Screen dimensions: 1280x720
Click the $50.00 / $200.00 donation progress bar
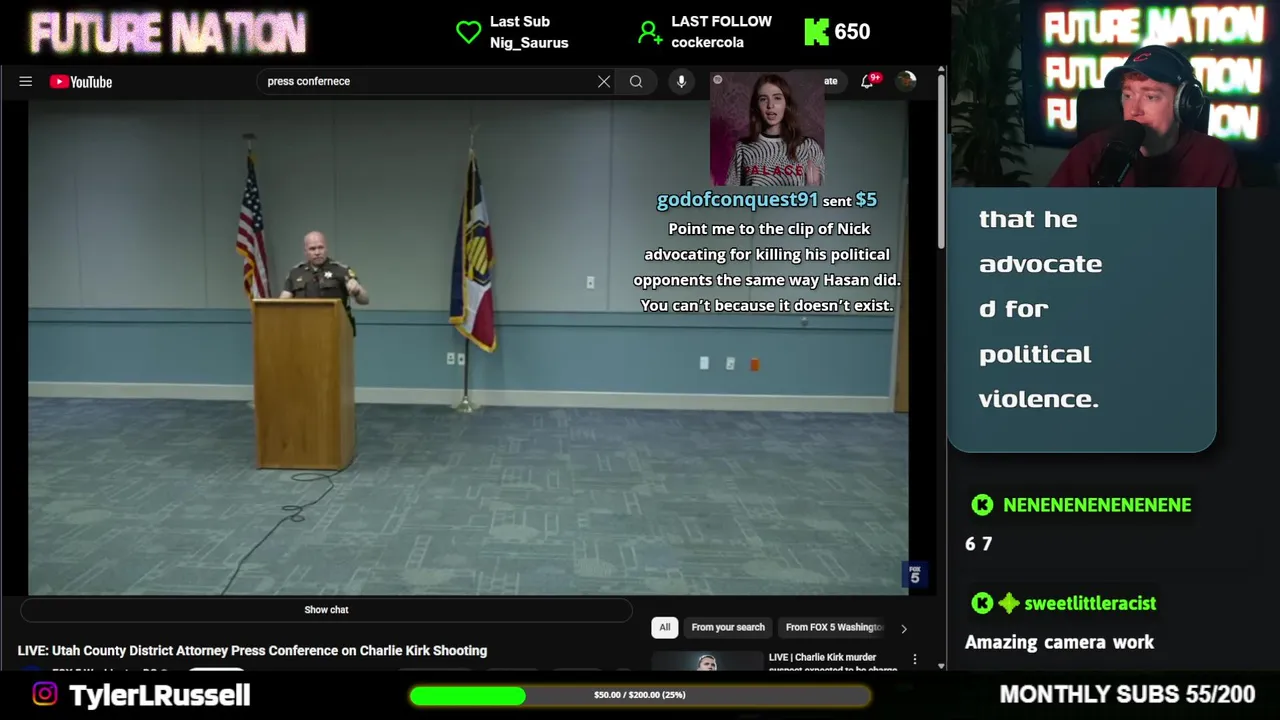[640, 695]
